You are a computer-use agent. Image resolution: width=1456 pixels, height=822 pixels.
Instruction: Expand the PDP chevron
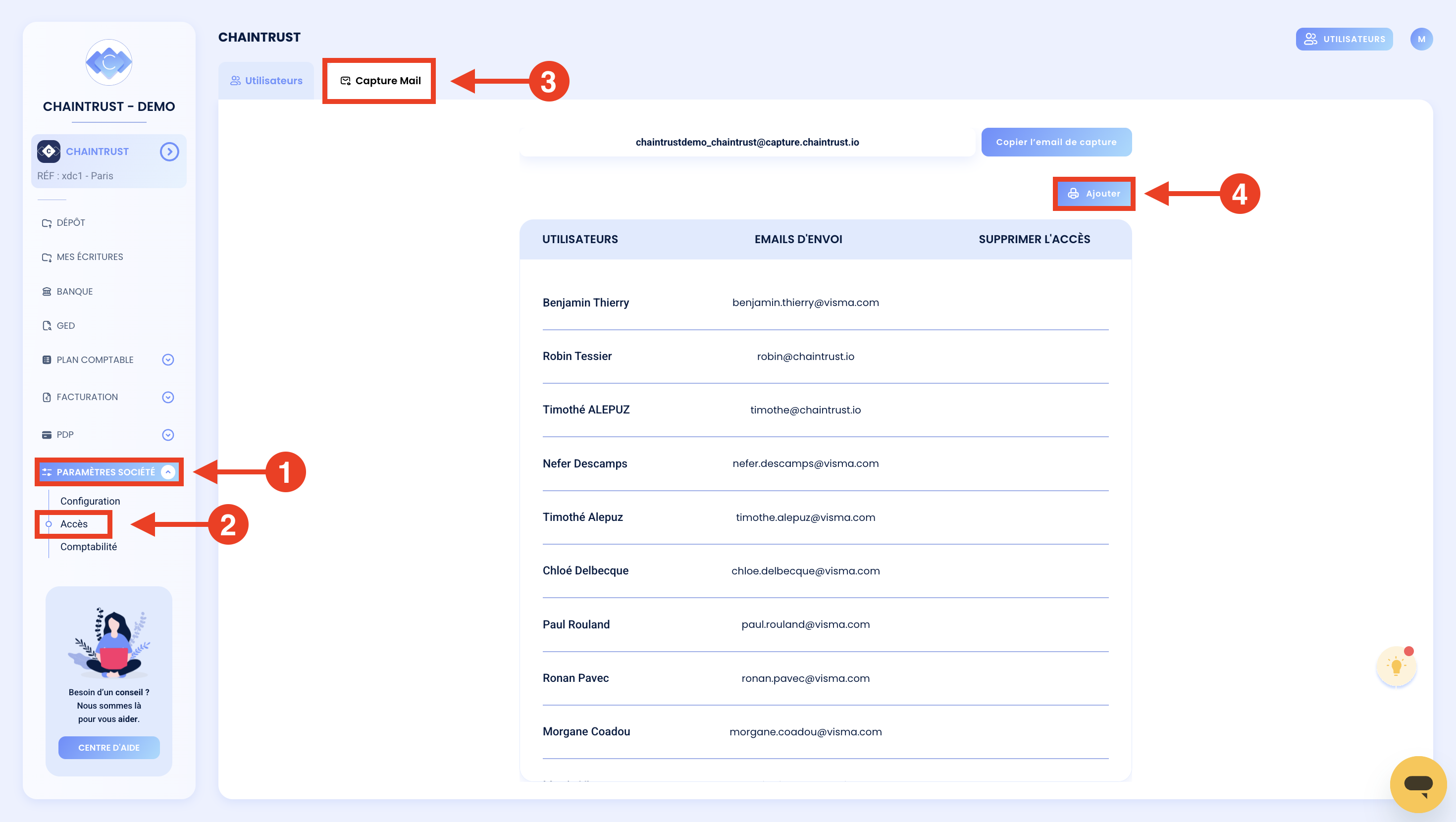click(x=168, y=435)
